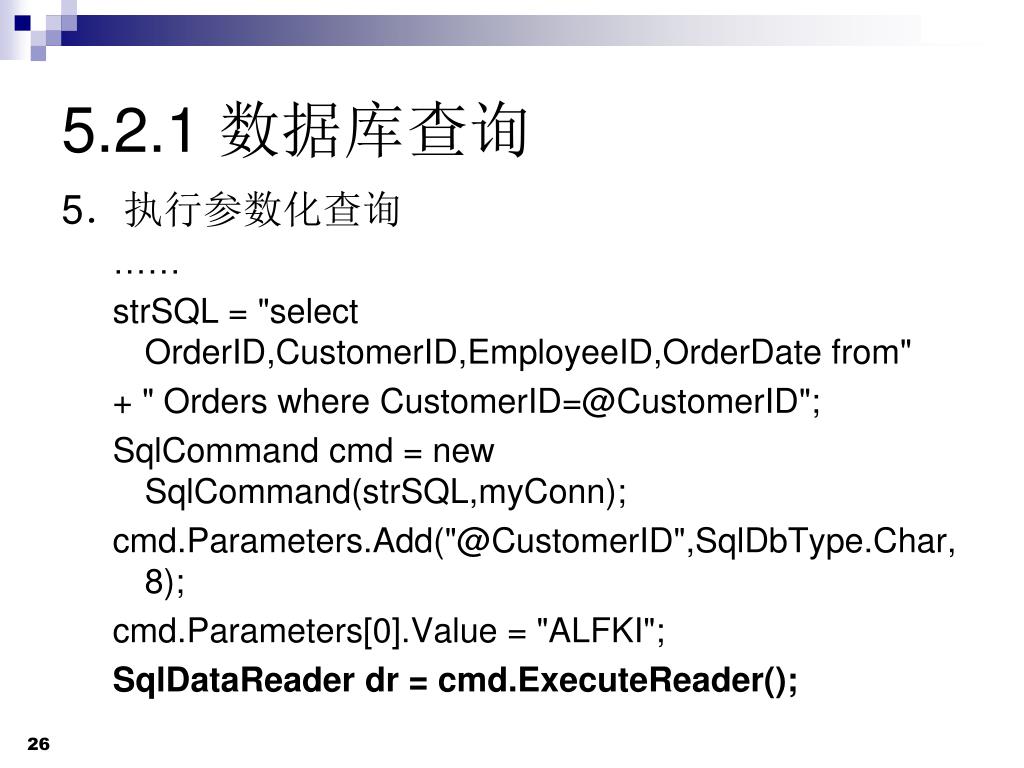The image size is (1024, 768).
Task: Click the SqlCommand cmd = new line
Action: (x=303, y=451)
